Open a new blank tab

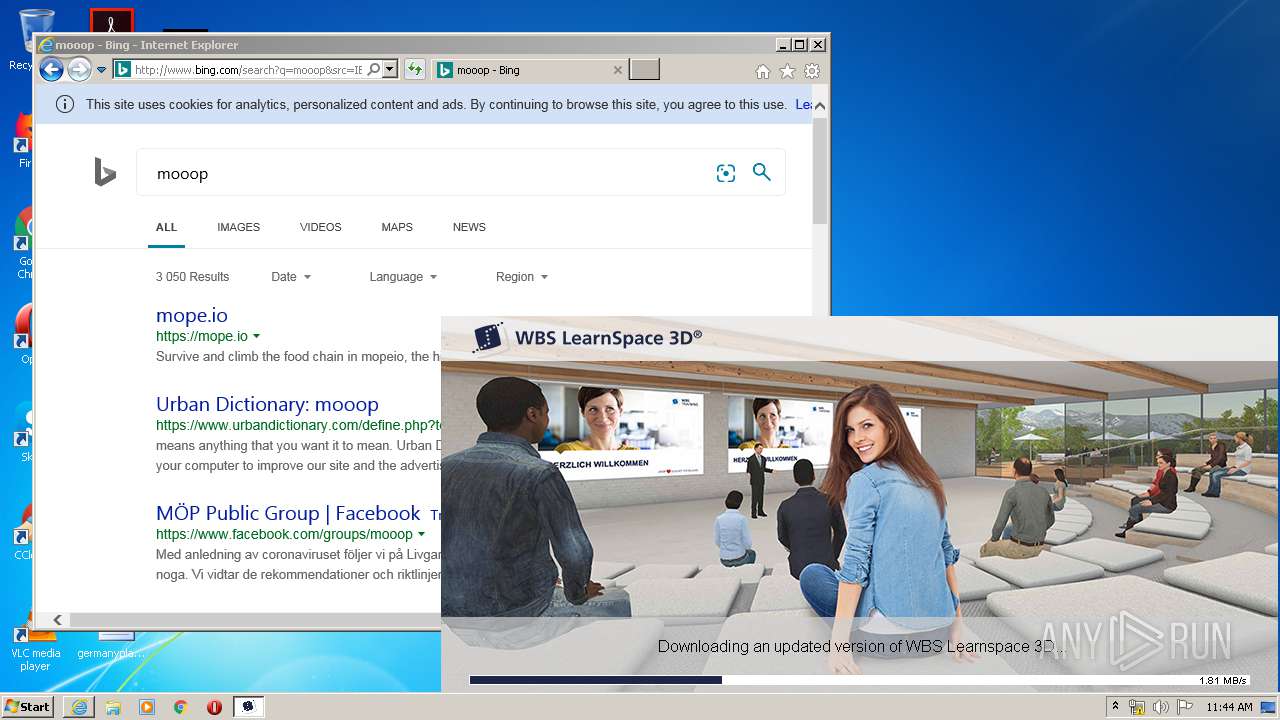click(644, 70)
